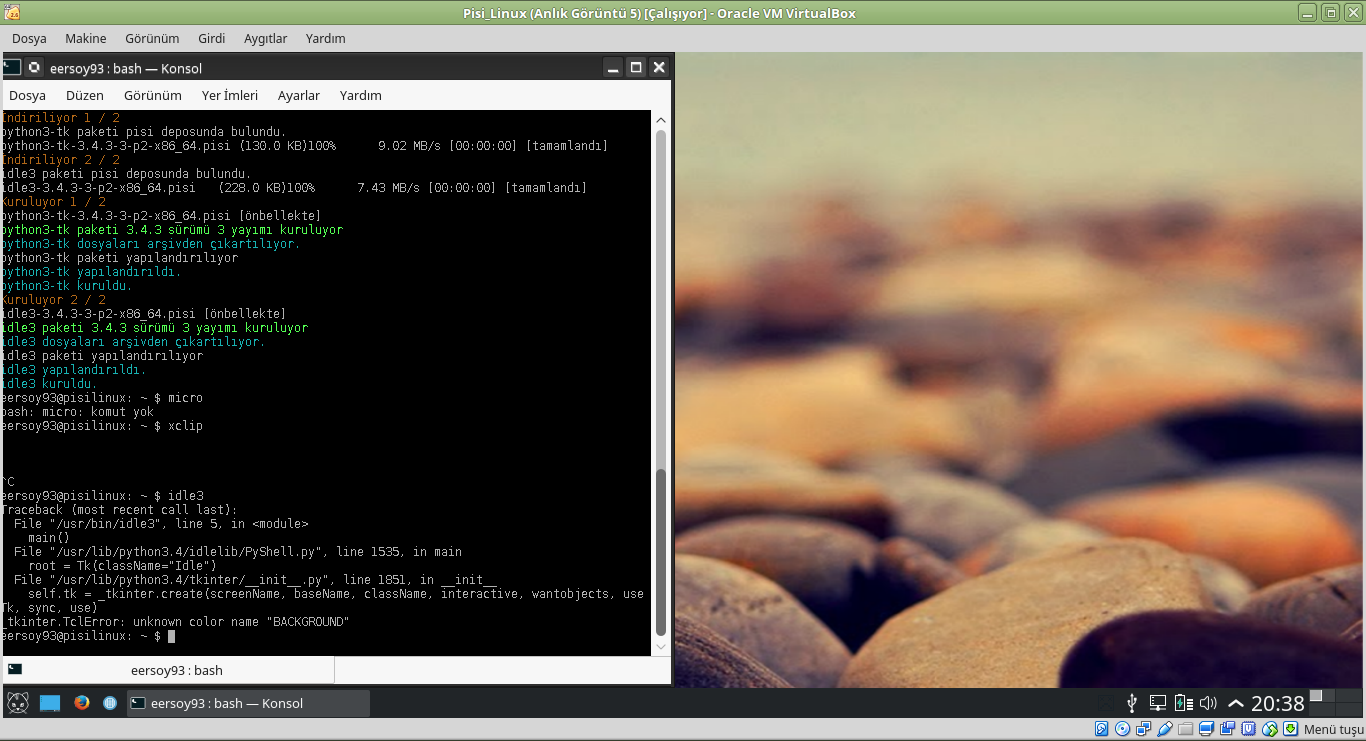This screenshot has width=1366, height=741.
Task: Open Konsol Yardım menu
Action: point(361,95)
